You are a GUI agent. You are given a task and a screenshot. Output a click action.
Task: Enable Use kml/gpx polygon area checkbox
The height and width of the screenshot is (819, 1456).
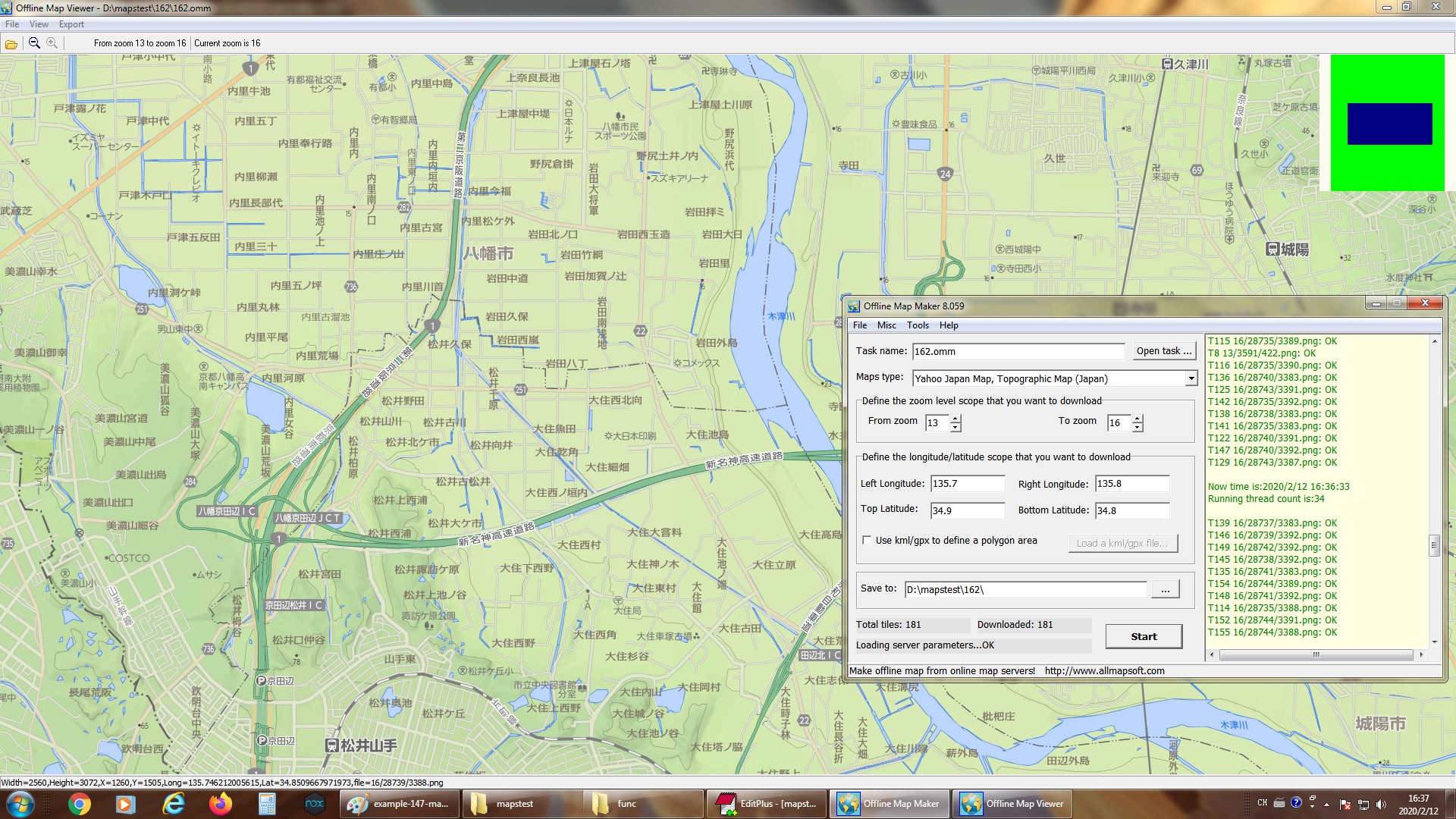[x=867, y=540]
